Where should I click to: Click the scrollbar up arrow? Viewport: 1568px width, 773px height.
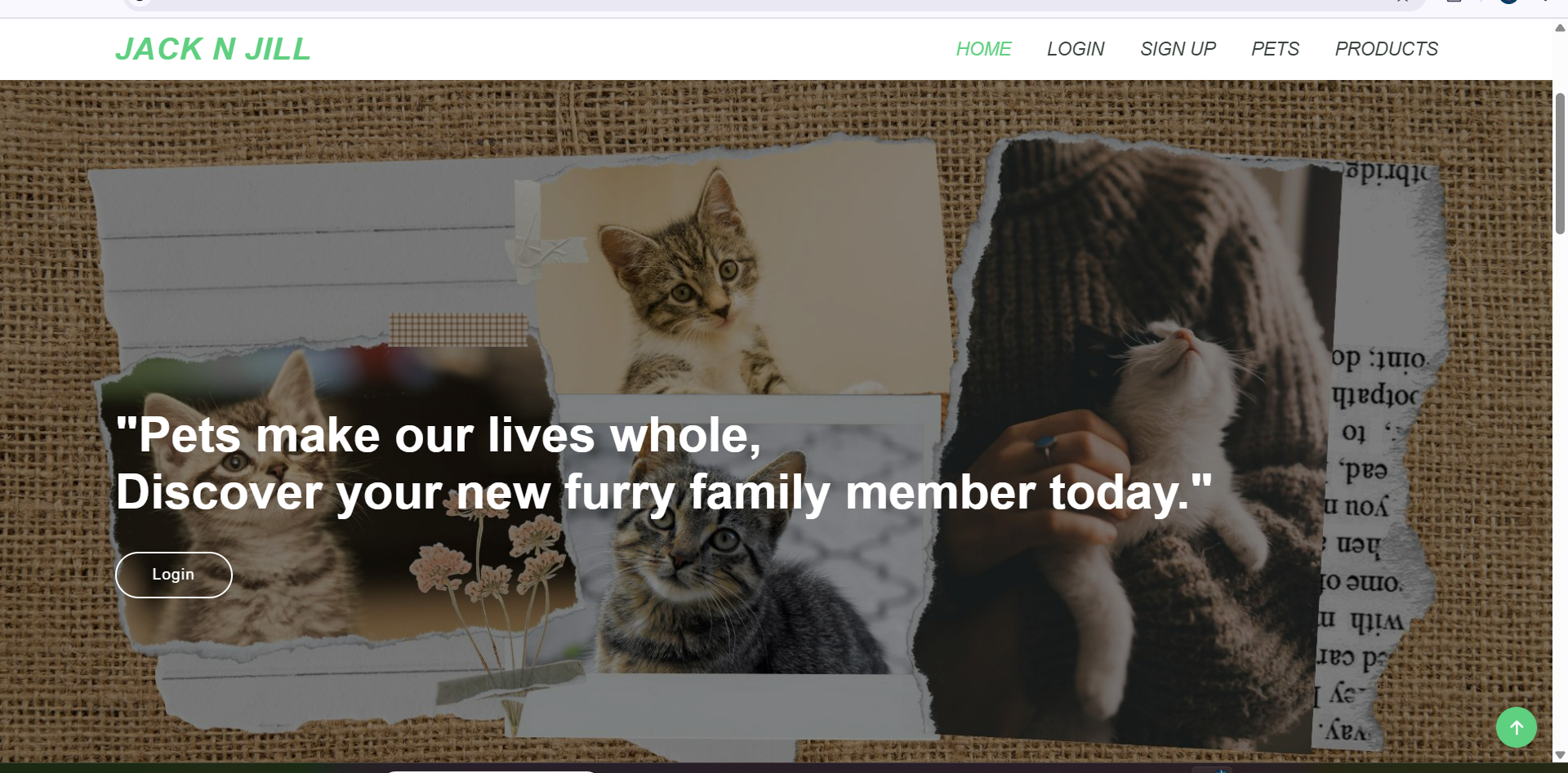[1560, 28]
